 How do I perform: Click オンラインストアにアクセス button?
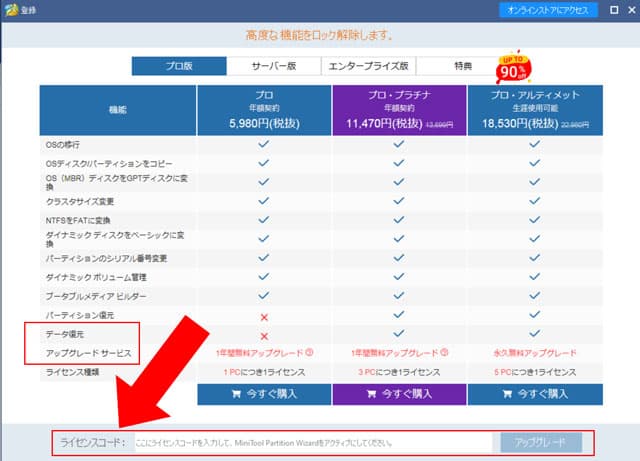[548, 10]
